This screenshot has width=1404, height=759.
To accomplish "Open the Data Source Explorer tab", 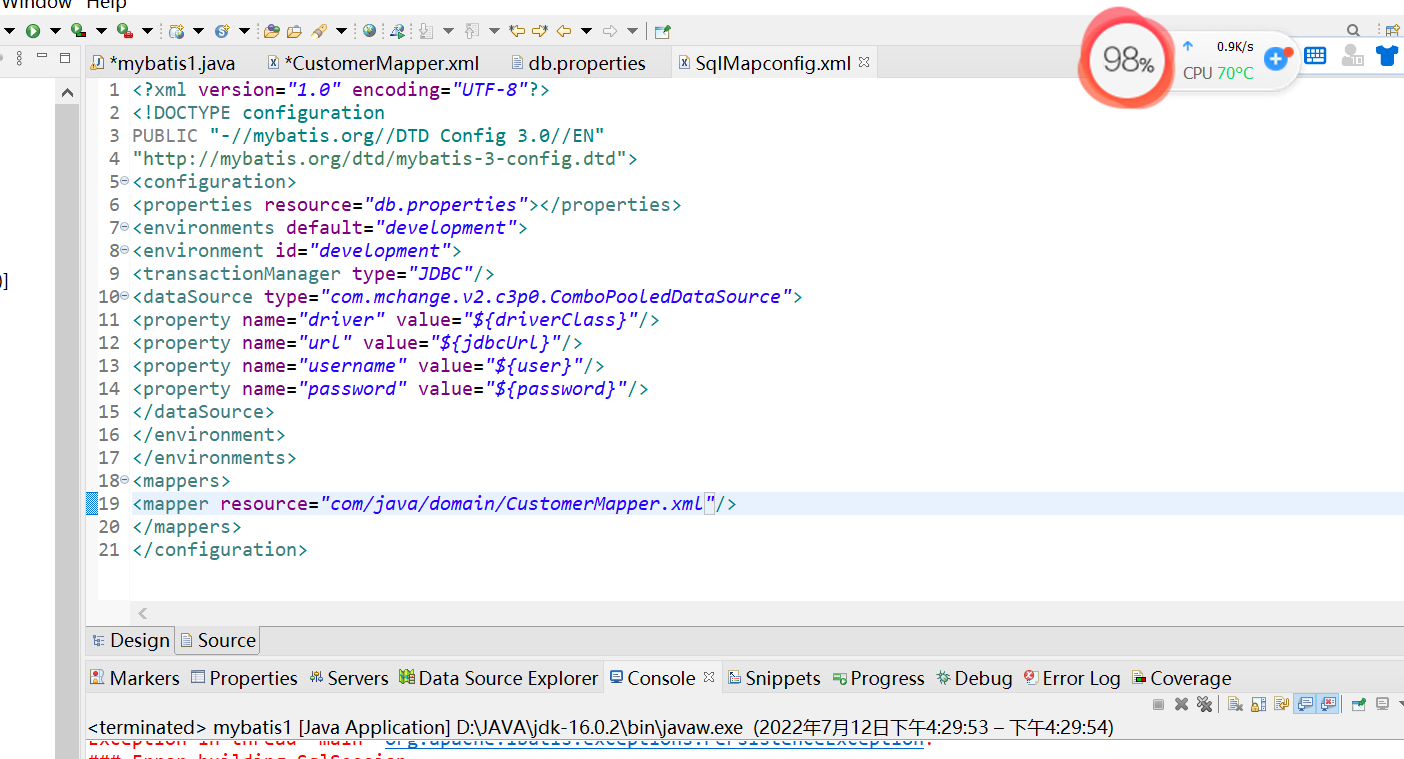I will coord(498,678).
